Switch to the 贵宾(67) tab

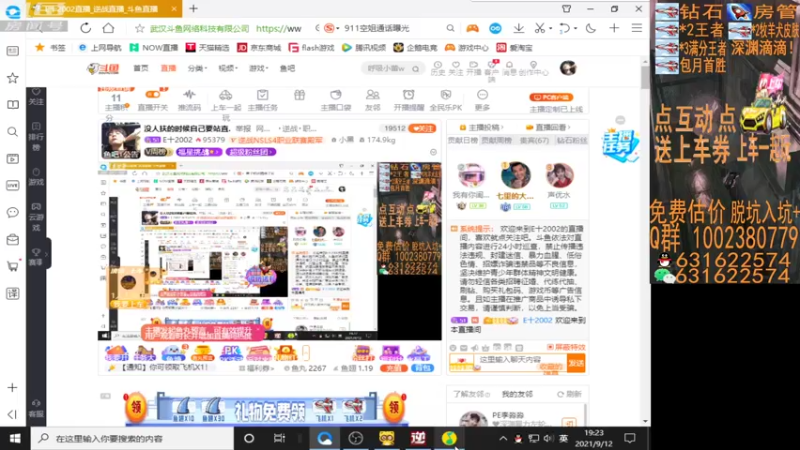(x=534, y=140)
